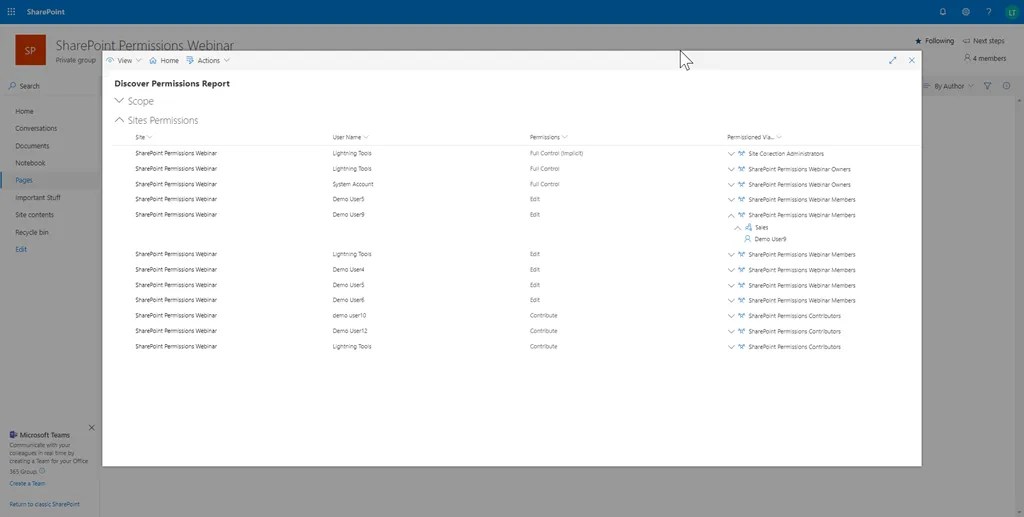Screen dimensions: 1024x517
Task: Open the LT account avatar
Action: click(1012, 12)
